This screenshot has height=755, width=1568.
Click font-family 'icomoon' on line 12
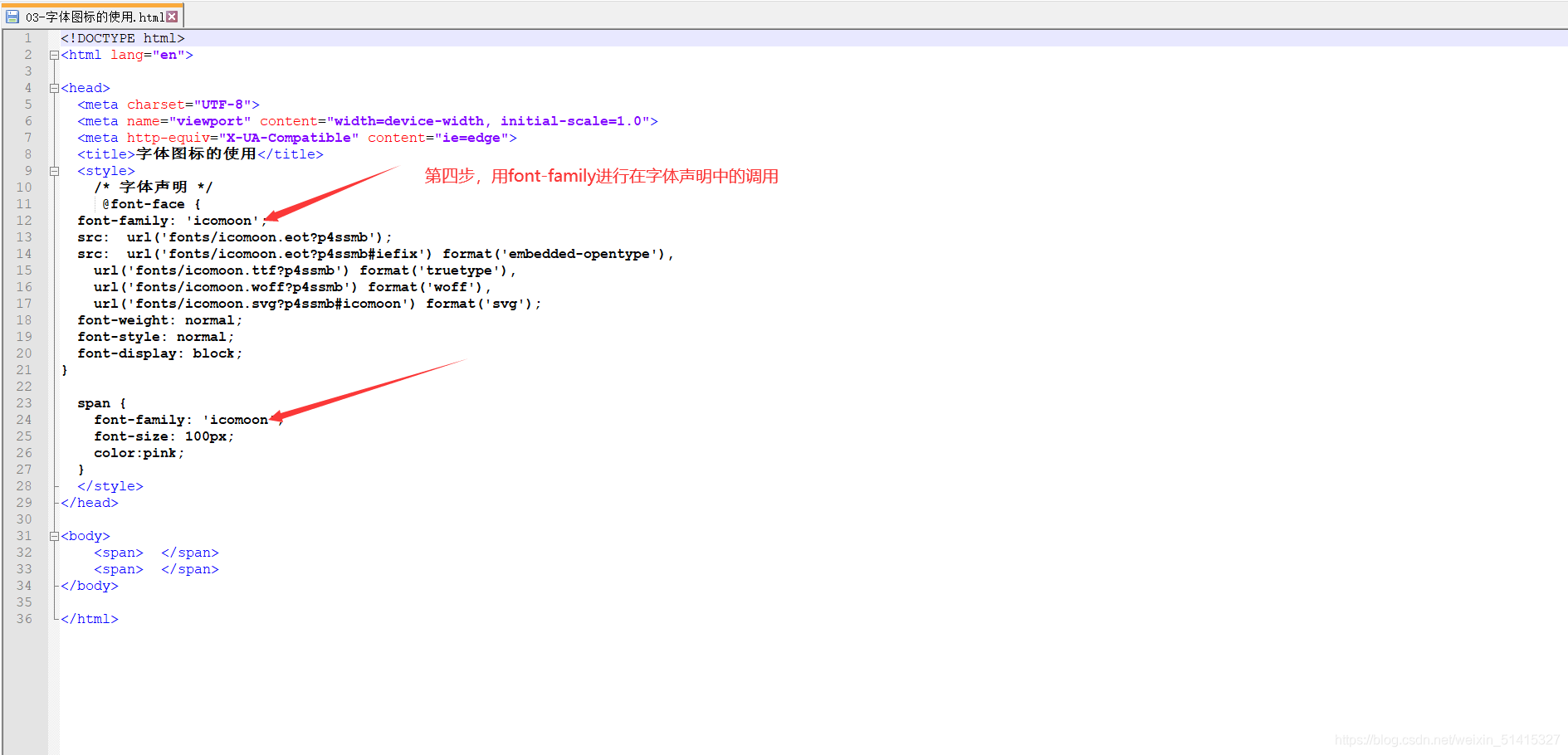pyautogui.click(x=173, y=221)
